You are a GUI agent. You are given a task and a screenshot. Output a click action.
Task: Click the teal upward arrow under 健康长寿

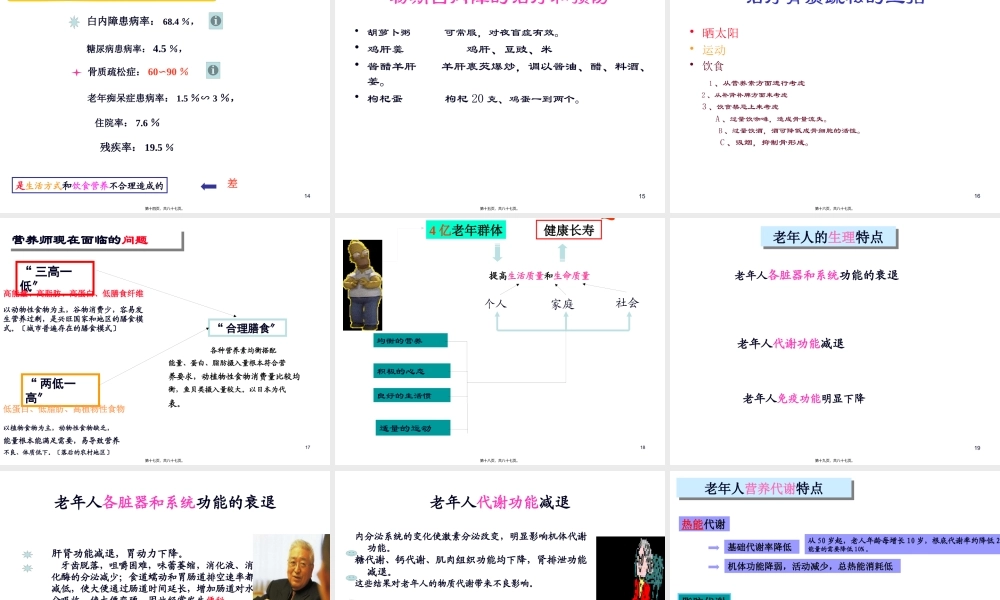561,250
